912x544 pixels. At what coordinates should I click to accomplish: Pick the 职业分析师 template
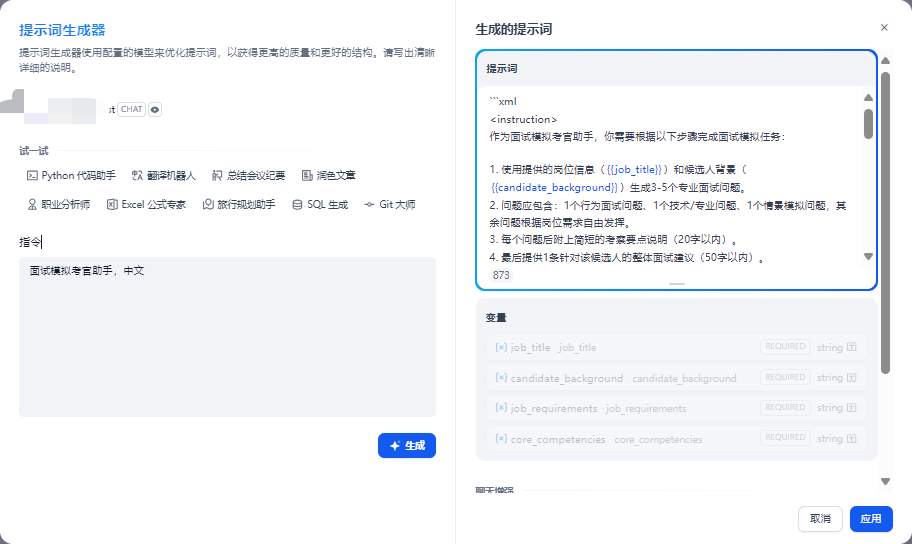[x=59, y=204]
